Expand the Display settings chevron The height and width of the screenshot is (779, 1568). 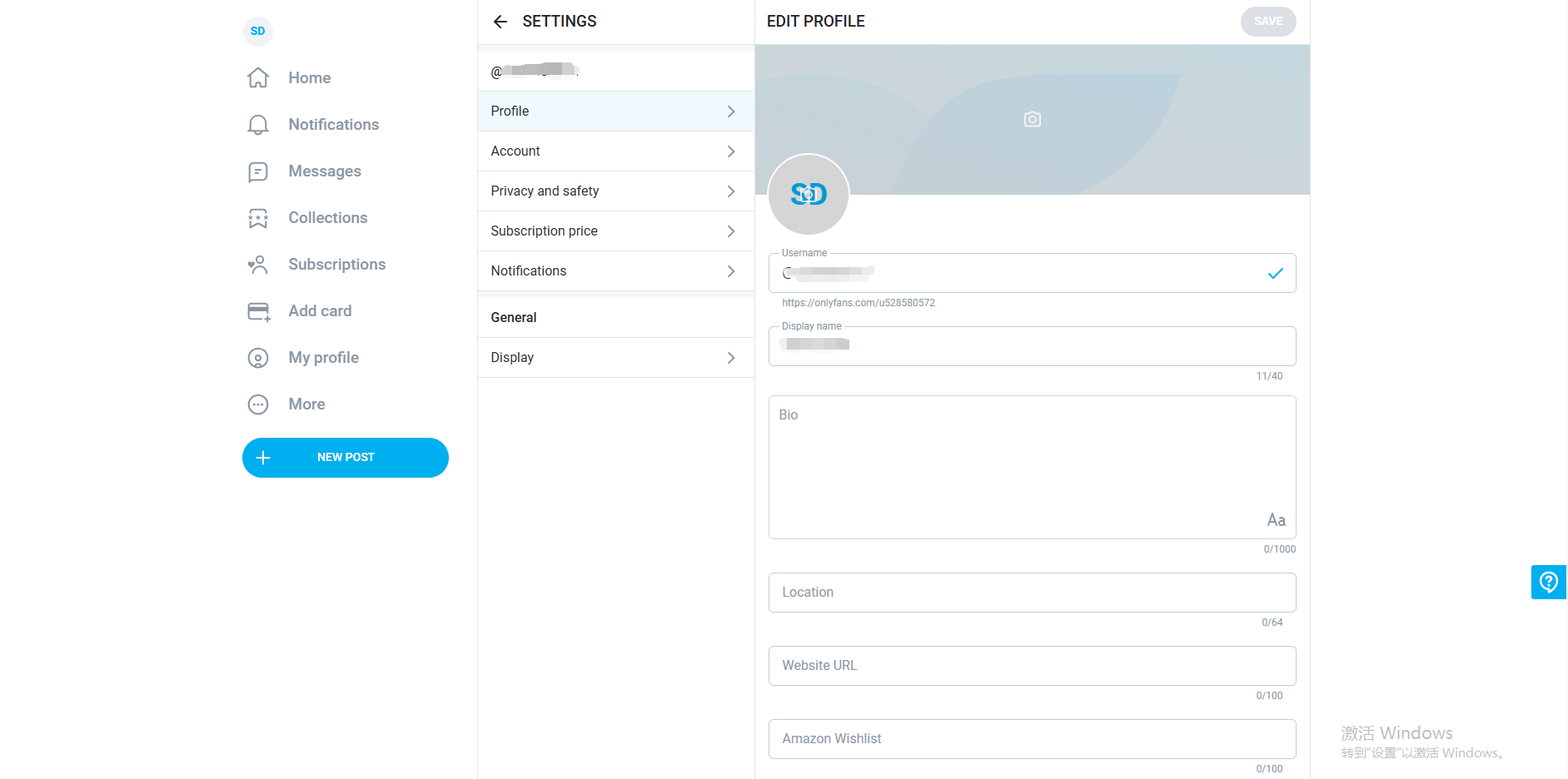[x=730, y=358]
